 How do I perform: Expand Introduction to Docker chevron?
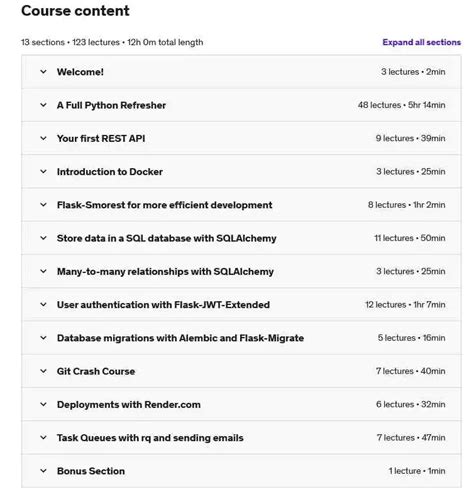(43, 172)
